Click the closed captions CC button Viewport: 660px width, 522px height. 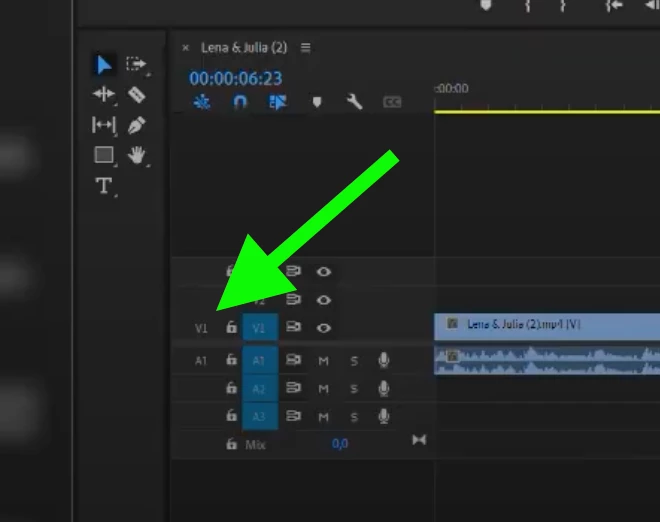(392, 102)
